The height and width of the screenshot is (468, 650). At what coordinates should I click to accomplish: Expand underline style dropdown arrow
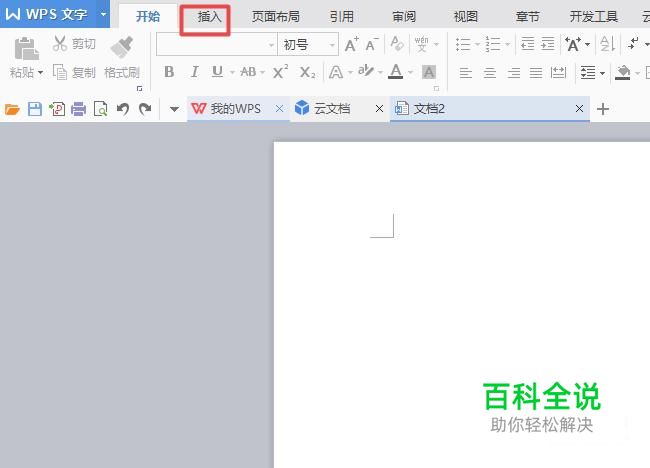tap(232, 73)
